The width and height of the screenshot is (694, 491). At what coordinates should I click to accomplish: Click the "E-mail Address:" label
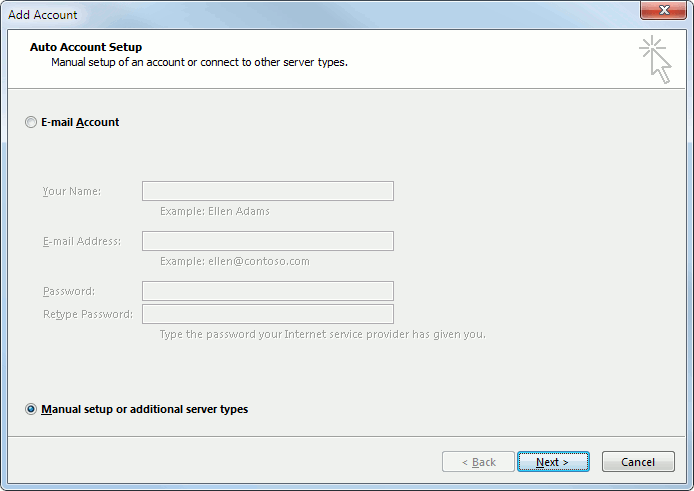pos(82,241)
